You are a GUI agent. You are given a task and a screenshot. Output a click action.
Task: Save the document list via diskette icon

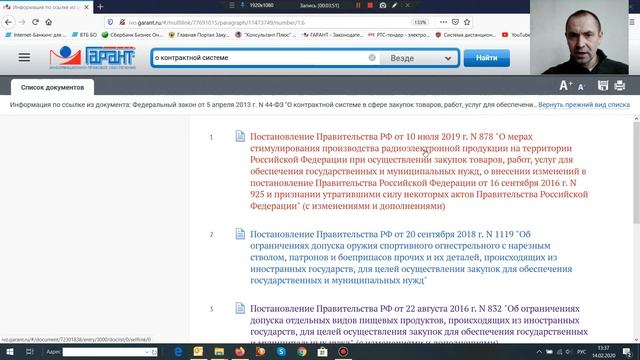(x=603, y=85)
